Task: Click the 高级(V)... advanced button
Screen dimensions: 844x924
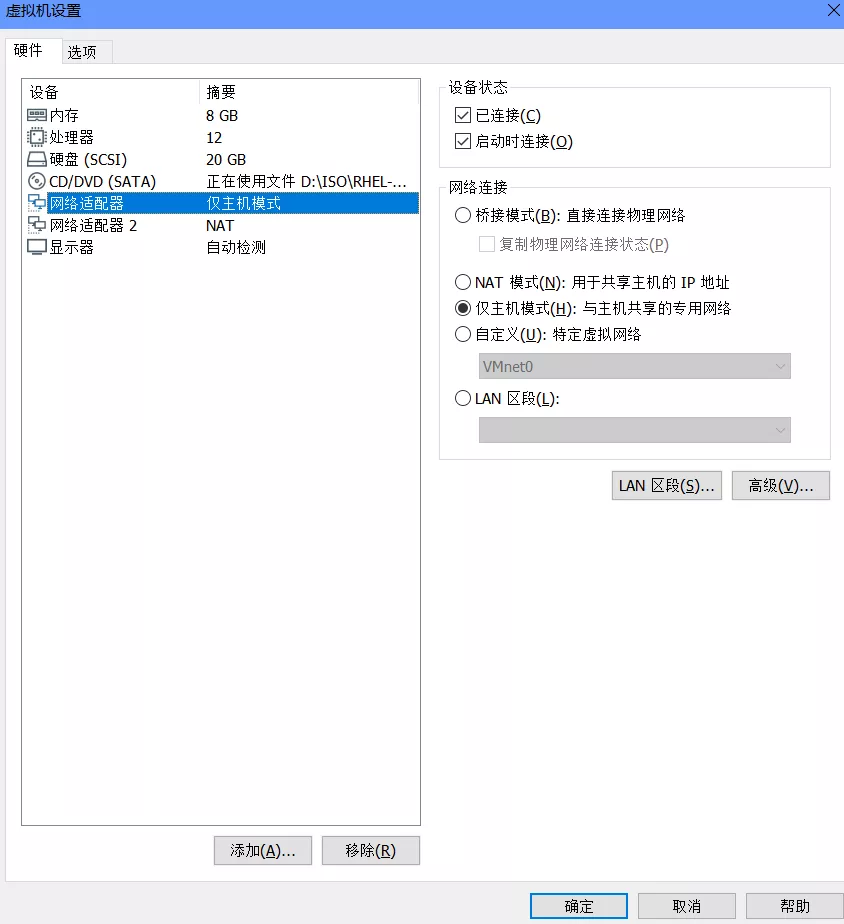Action: point(780,486)
